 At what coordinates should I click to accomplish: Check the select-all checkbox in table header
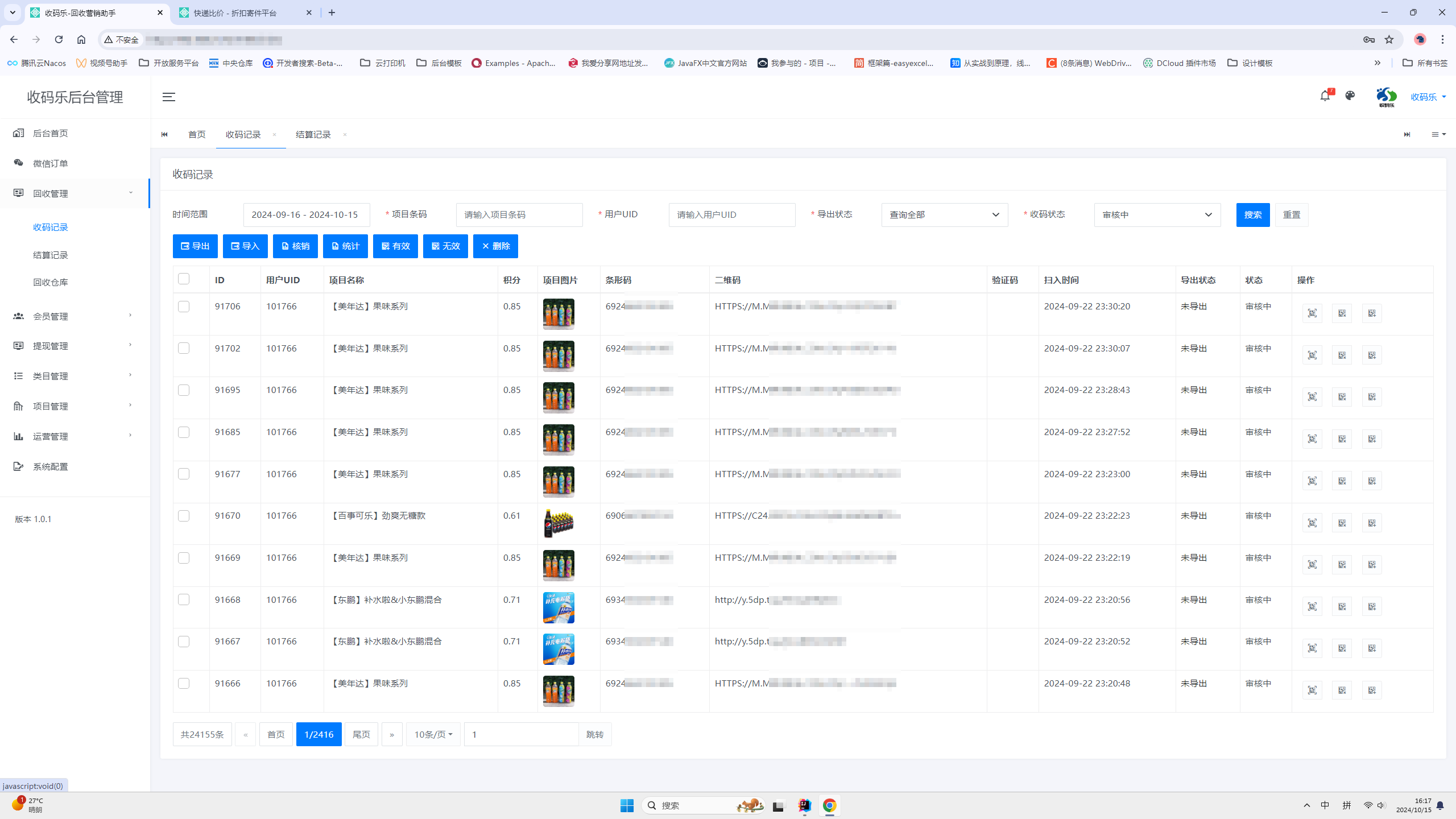coord(184,279)
